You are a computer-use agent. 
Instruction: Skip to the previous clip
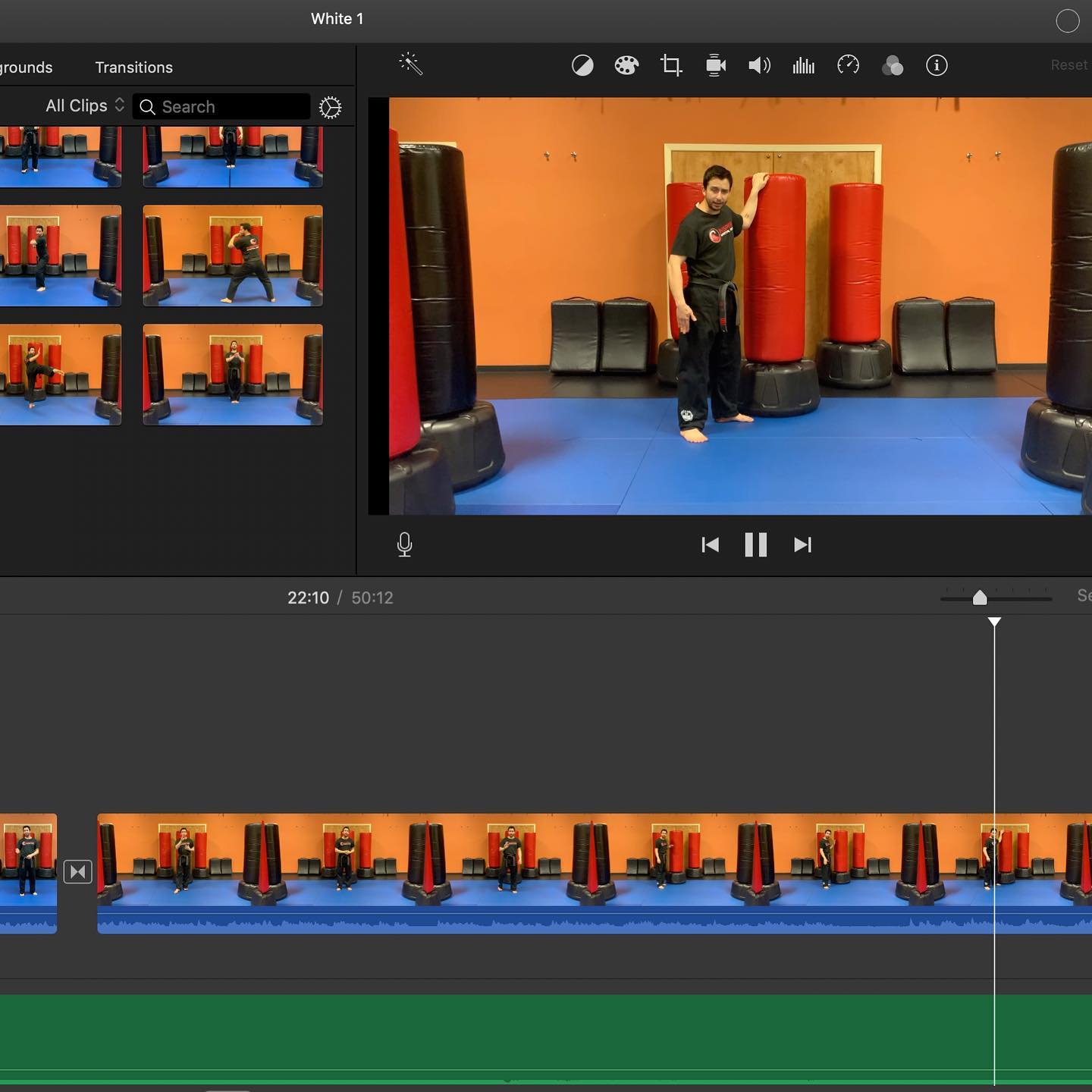tap(710, 544)
